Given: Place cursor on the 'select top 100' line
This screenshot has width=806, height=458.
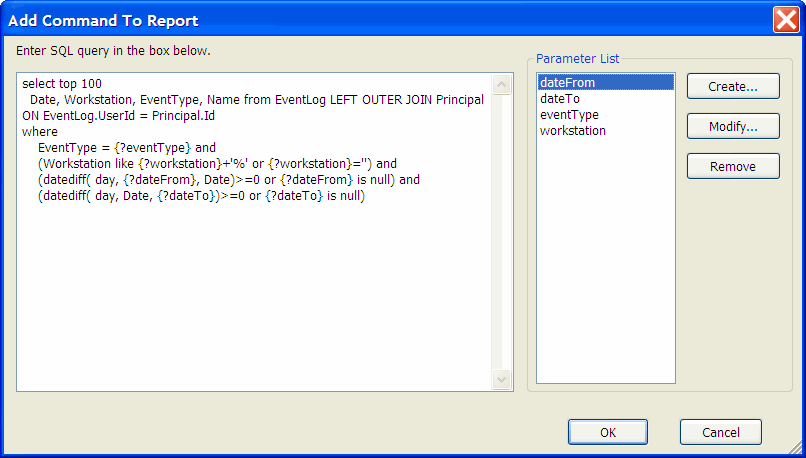Looking at the screenshot, I should tap(62, 84).
